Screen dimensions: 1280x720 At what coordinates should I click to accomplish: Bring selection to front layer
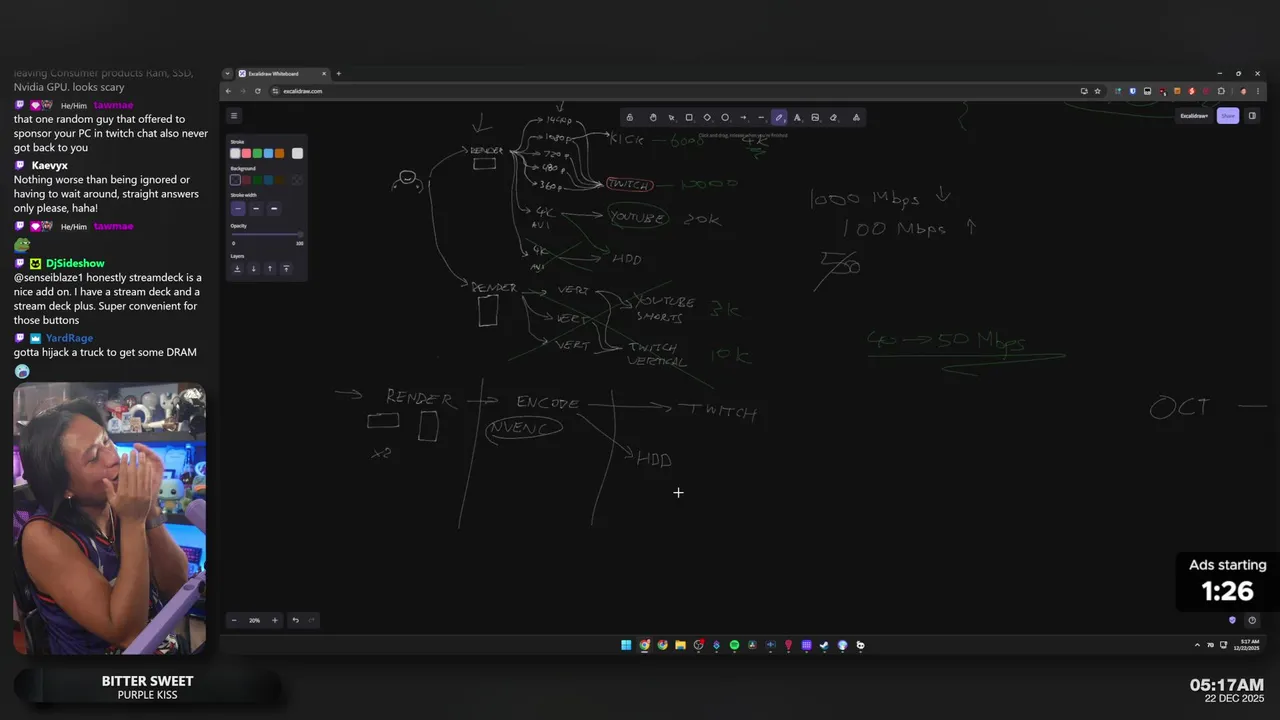pyautogui.click(x=286, y=268)
